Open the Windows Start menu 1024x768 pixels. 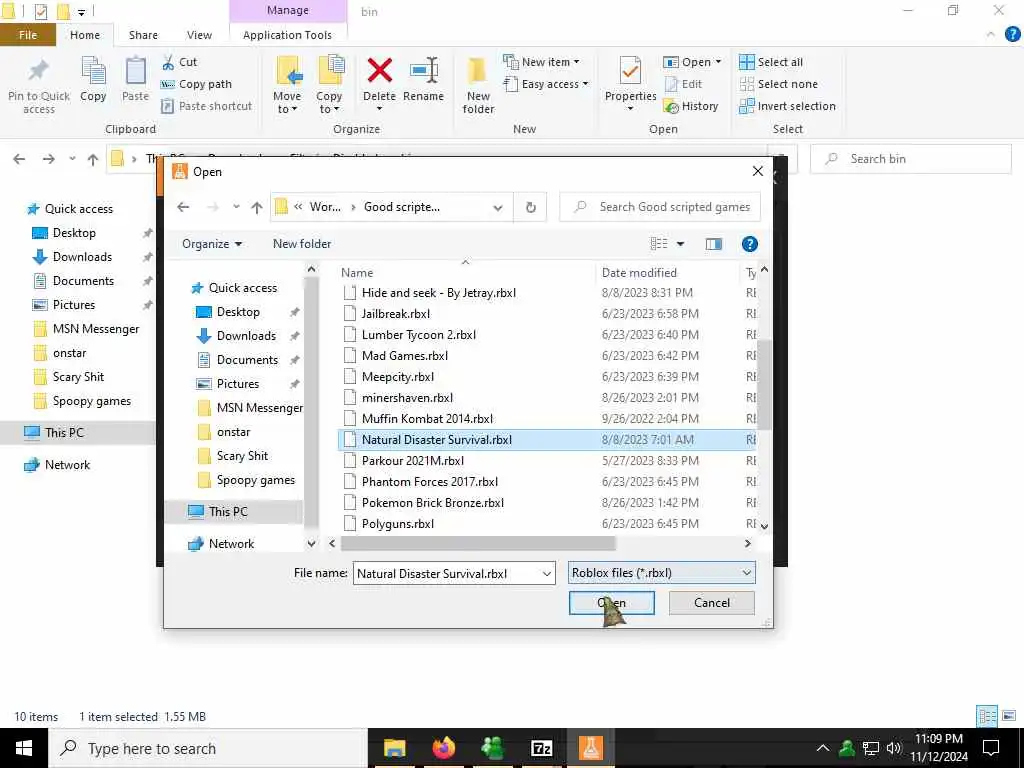tap(24, 748)
